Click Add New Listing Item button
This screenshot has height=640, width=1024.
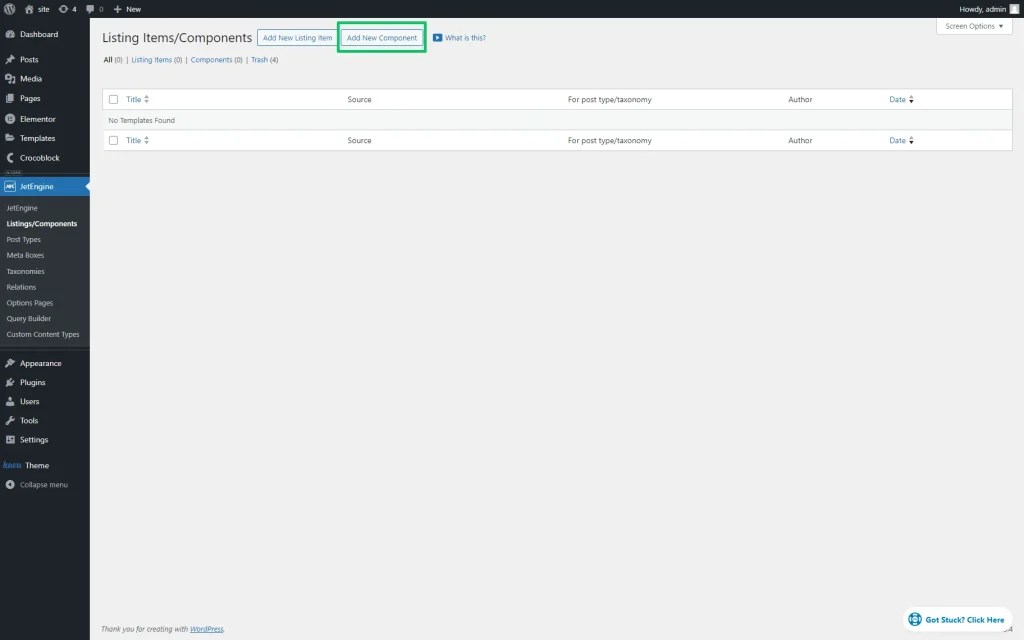[x=297, y=38]
